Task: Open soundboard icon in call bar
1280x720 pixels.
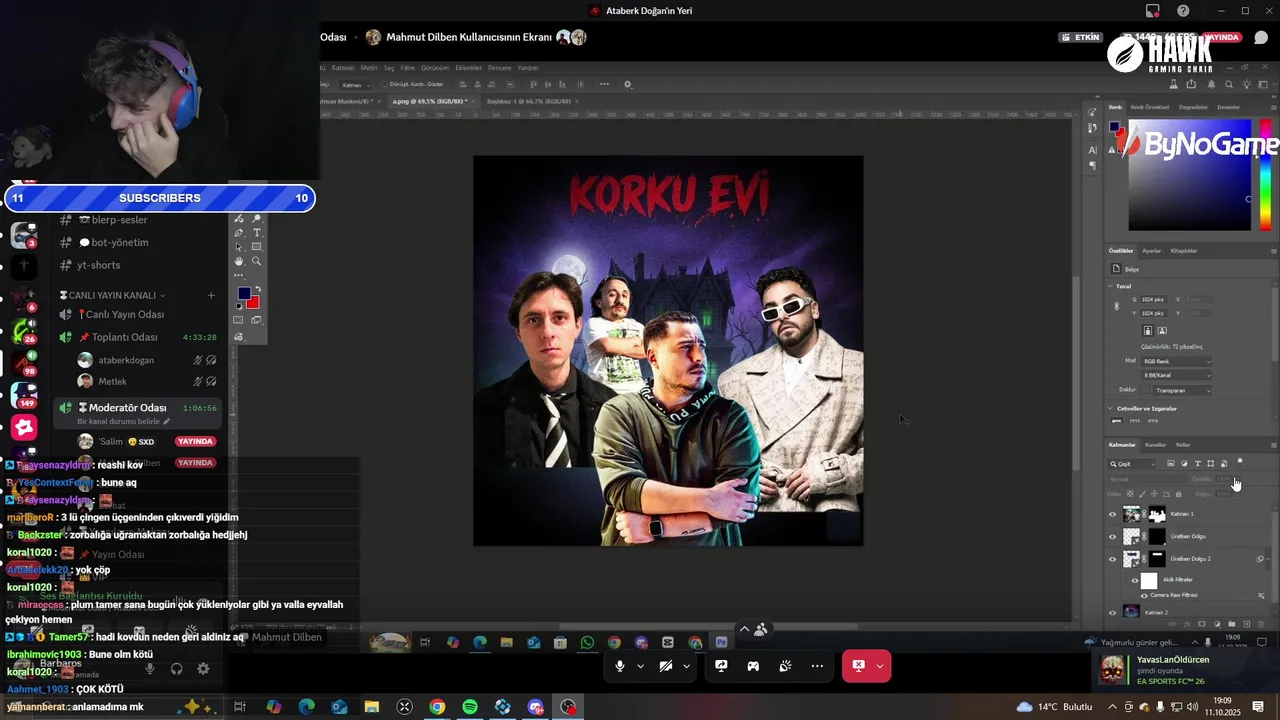Action: click(786, 666)
